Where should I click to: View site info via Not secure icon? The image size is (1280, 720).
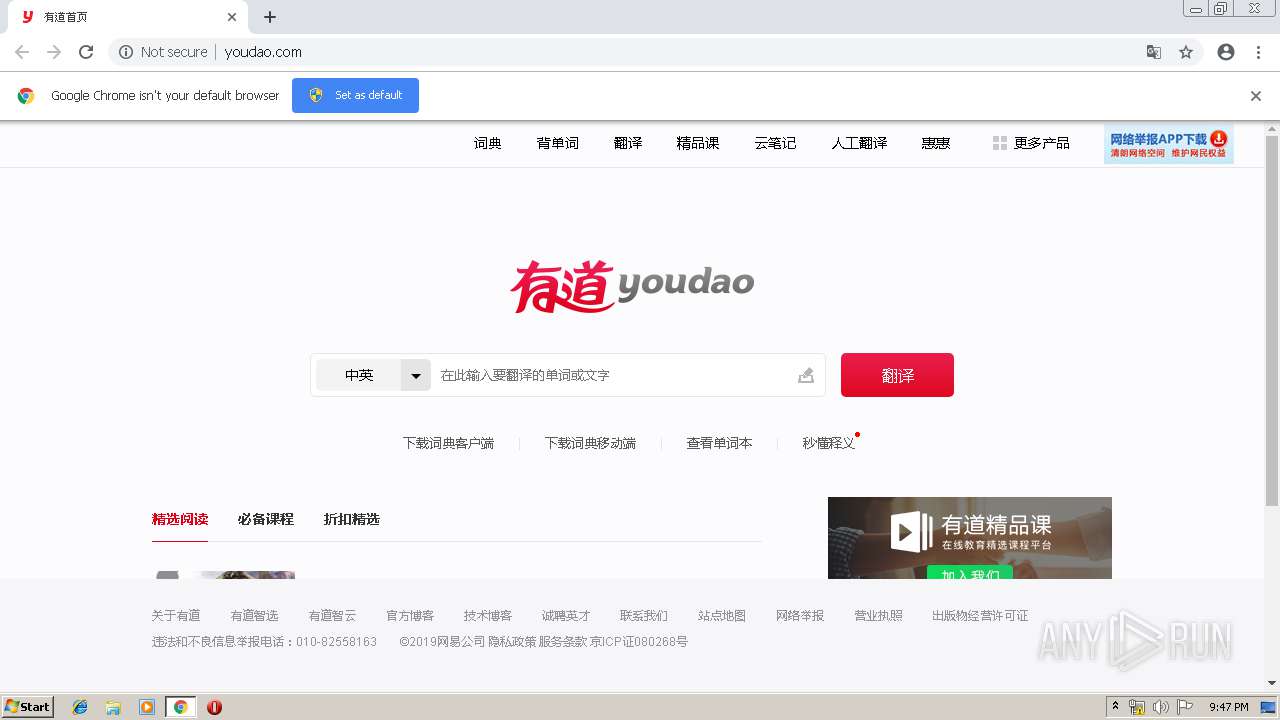pos(126,52)
